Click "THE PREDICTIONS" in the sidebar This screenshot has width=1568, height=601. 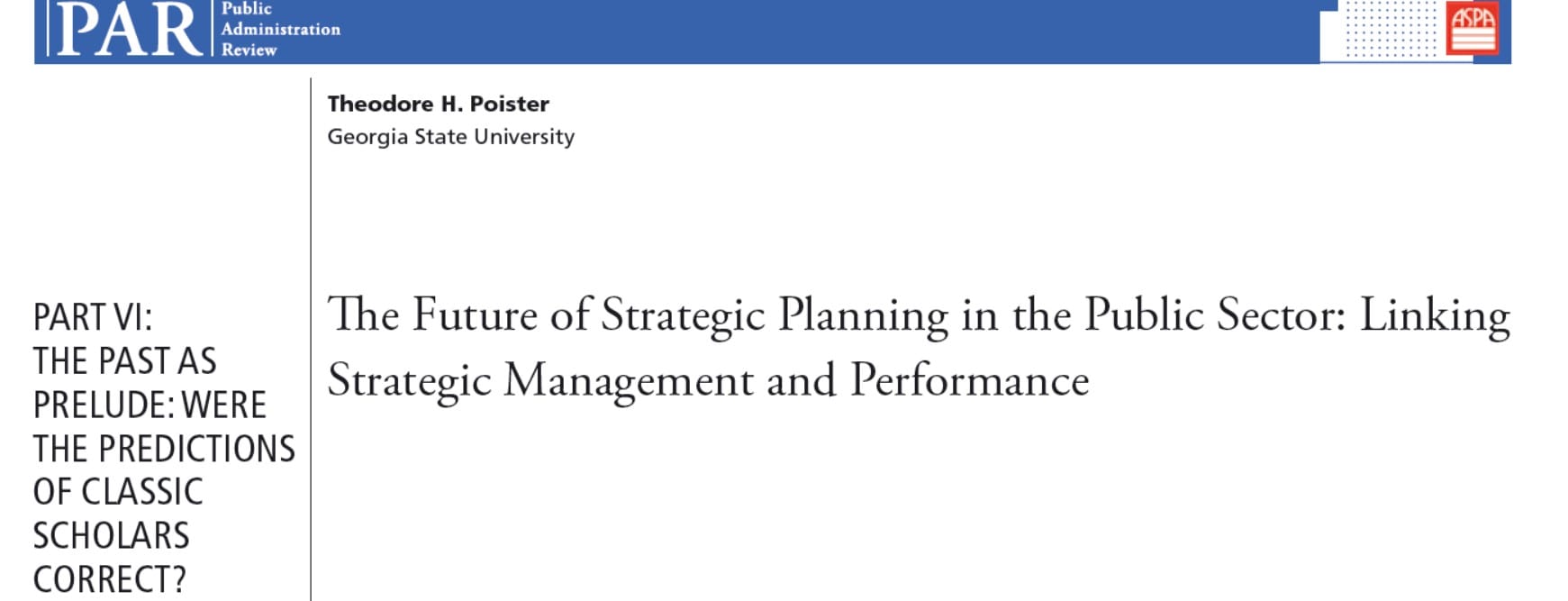[164, 449]
